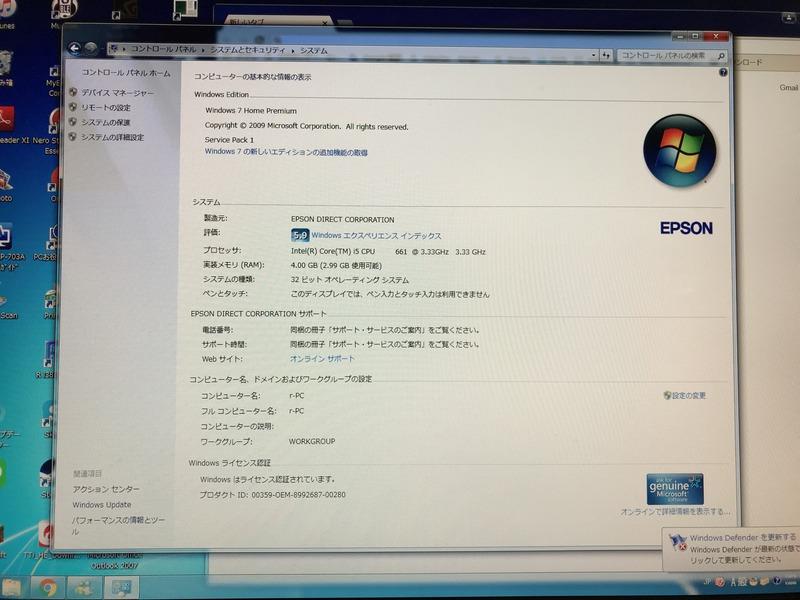Click the Forward arrow in System window
This screenshot has width=800, height=600.
click(x=91, y=48)
